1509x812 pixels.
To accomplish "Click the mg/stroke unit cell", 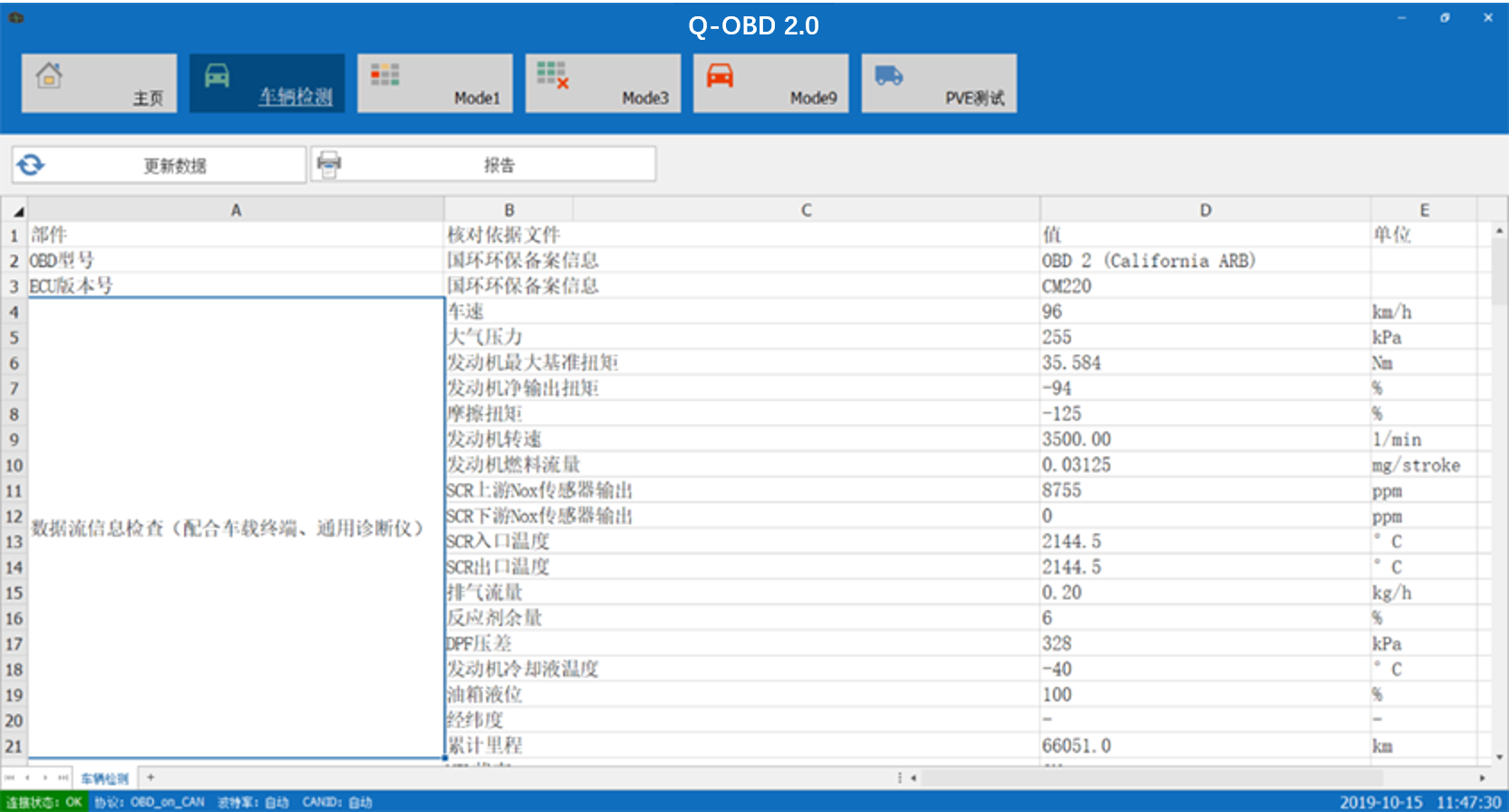I will click(1425, 466).
